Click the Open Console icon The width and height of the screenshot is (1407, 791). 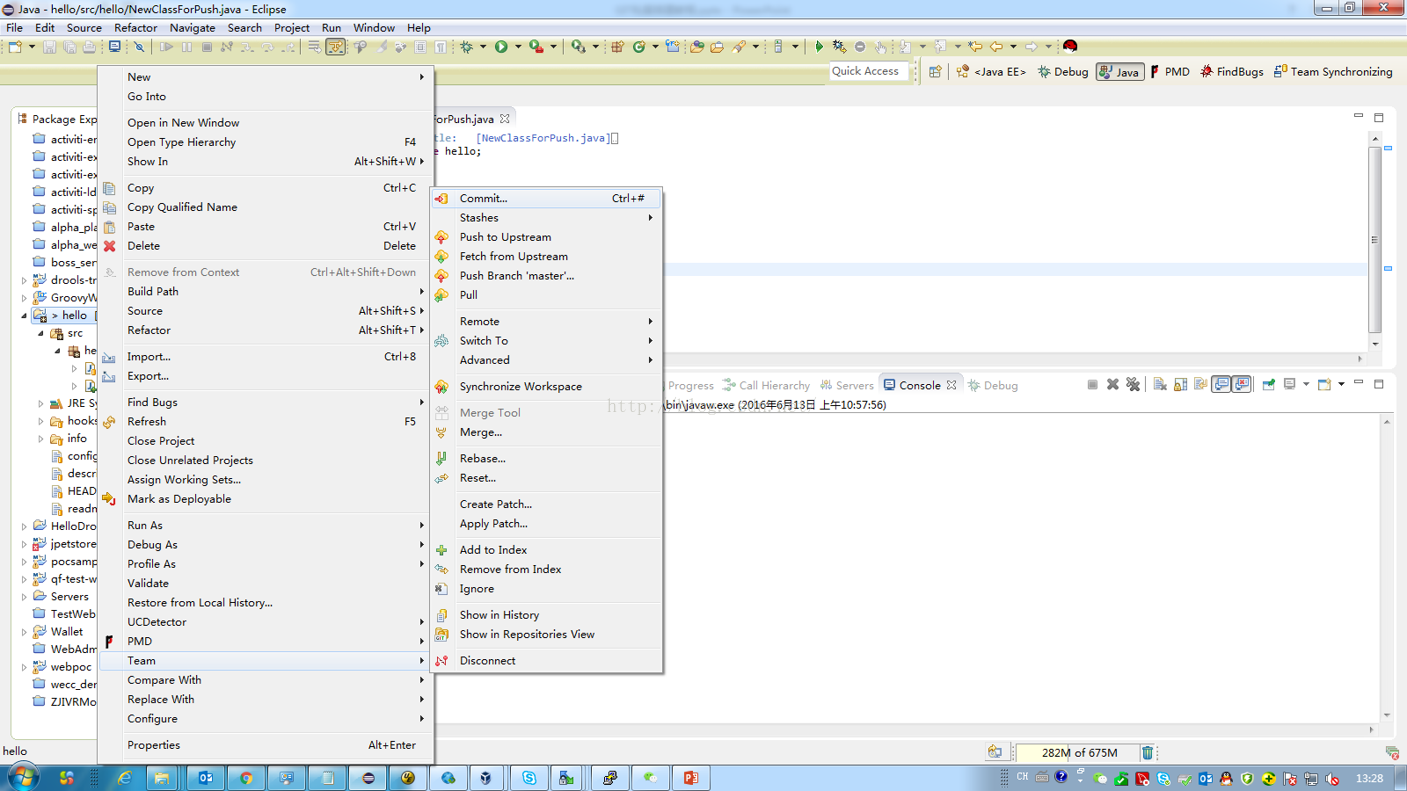[x=1324, y=385]
